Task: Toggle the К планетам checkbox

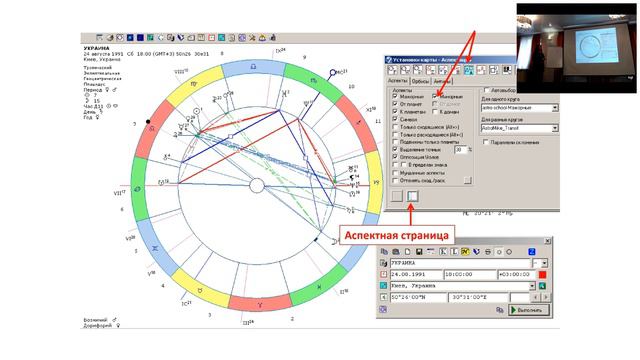Action: [x=395, y=111]
